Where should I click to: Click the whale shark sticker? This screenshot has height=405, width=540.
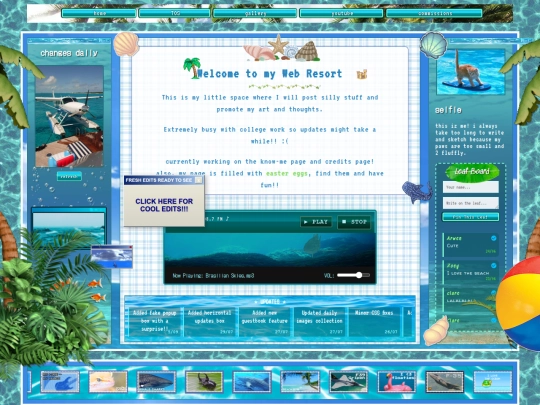pos(417,191)
